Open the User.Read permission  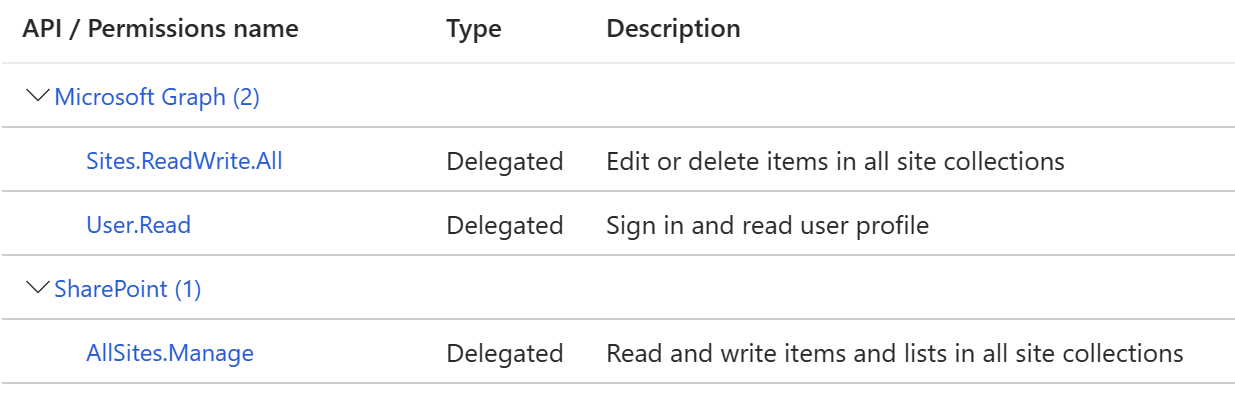coord(138,224)
